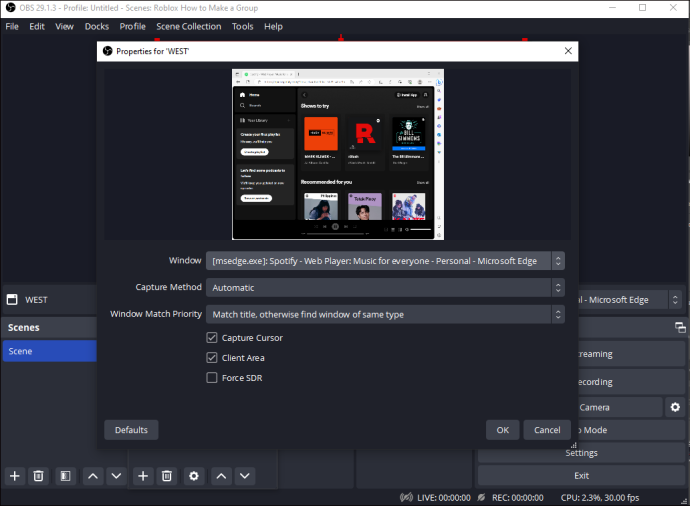Open the File menu

(x=12, y=26)
